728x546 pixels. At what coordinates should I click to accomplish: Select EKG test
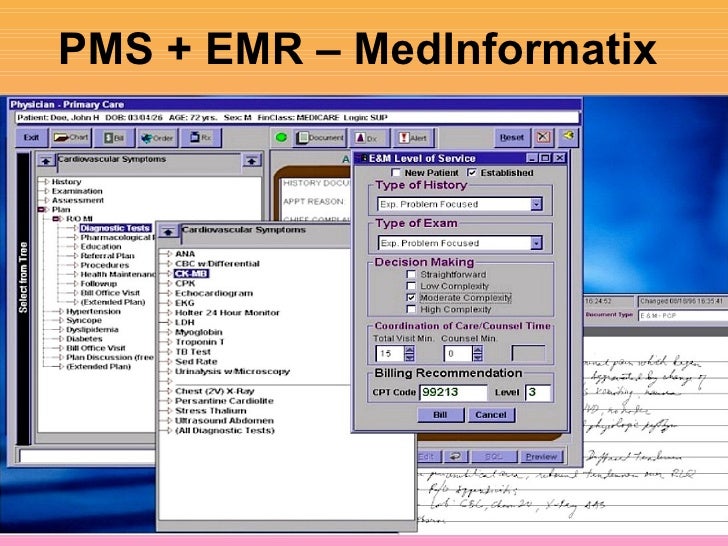(184, 303)
